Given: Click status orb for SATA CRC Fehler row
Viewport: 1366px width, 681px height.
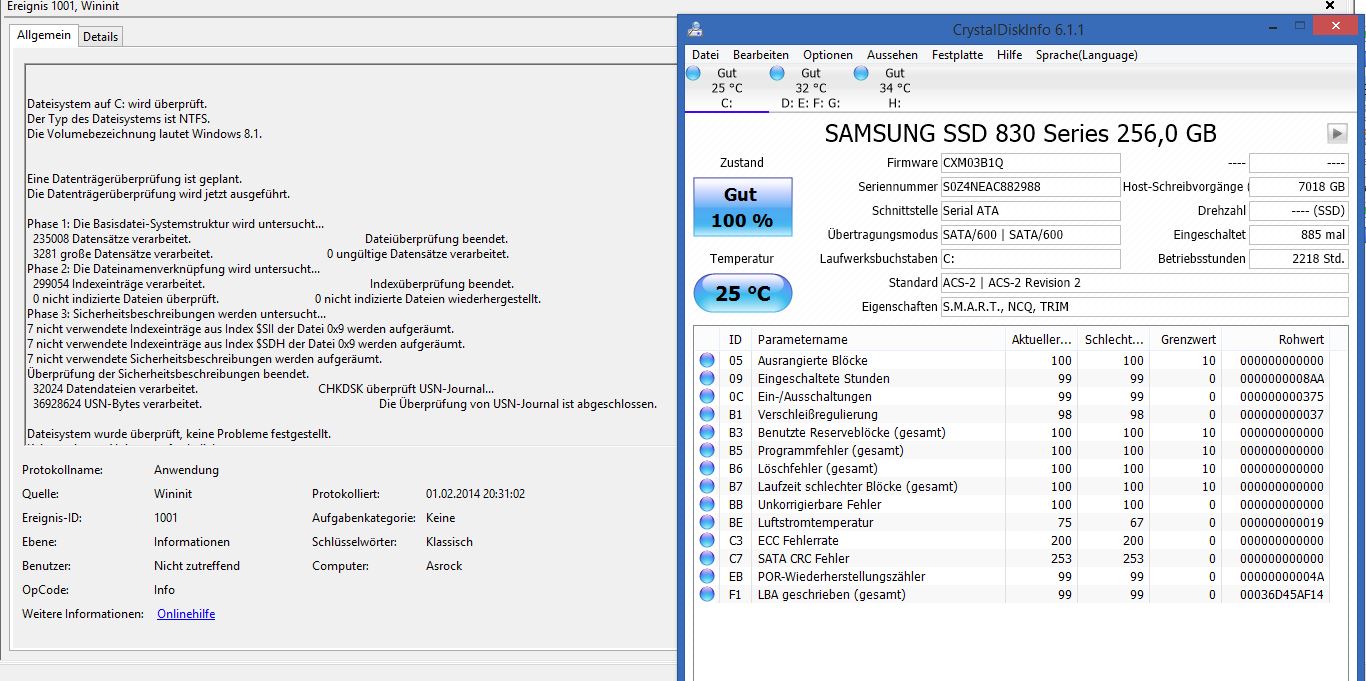Looking at the screenshot, I should coord(707,558).
